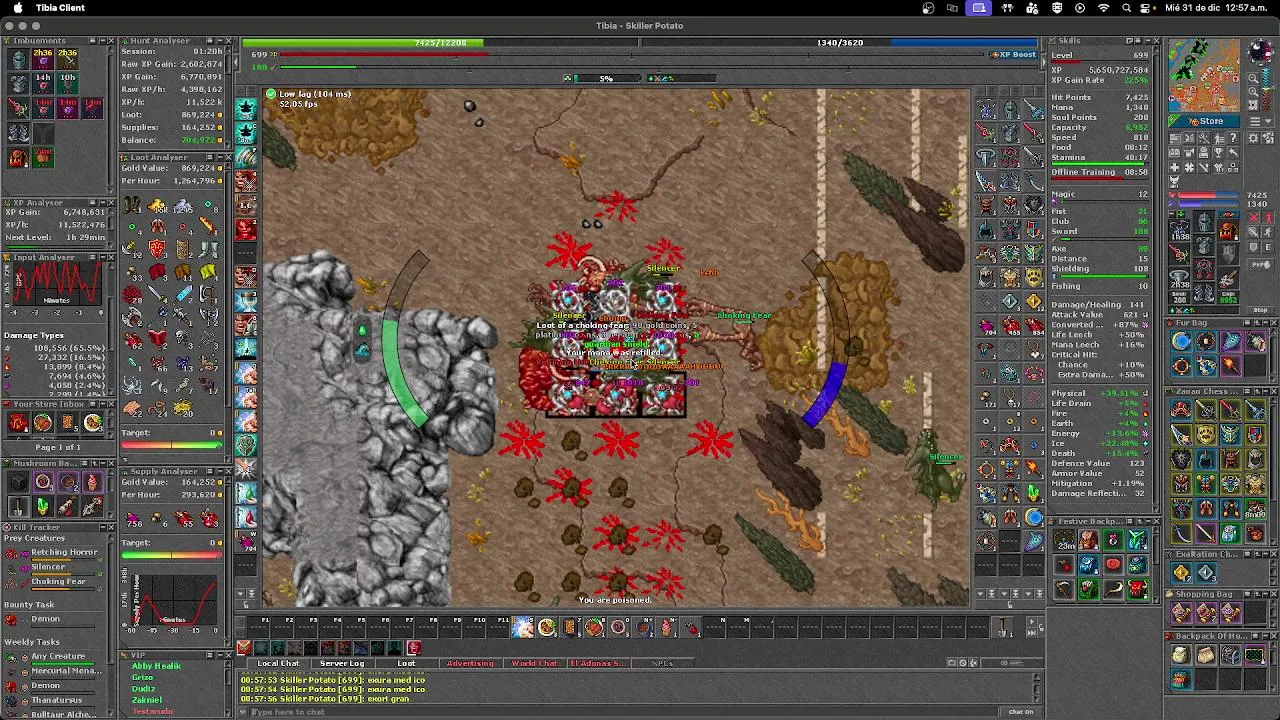Collapse the Skills panel
This screenshot has width=1280, height=720.
pos(1146,41)
